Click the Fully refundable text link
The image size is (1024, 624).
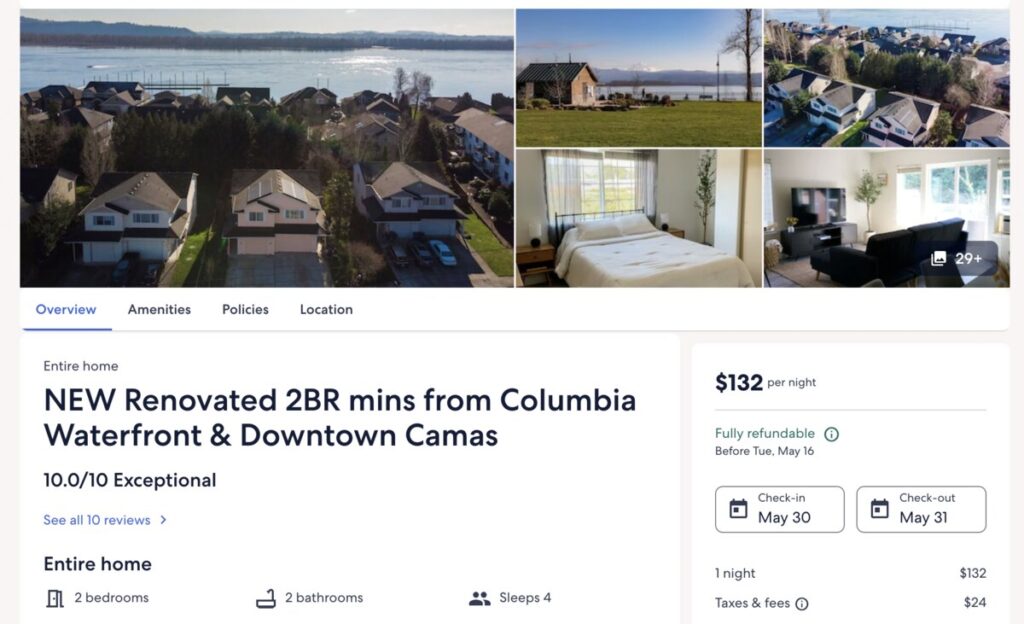pyautogui.click(x=765, y=433)
